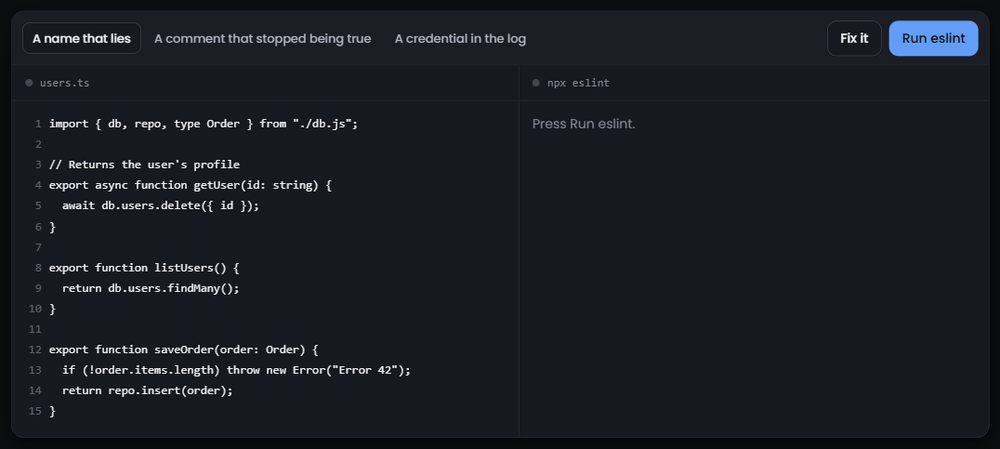Click the db.users.findMany return line
1000x449 pixels.
tap(151, 288)
